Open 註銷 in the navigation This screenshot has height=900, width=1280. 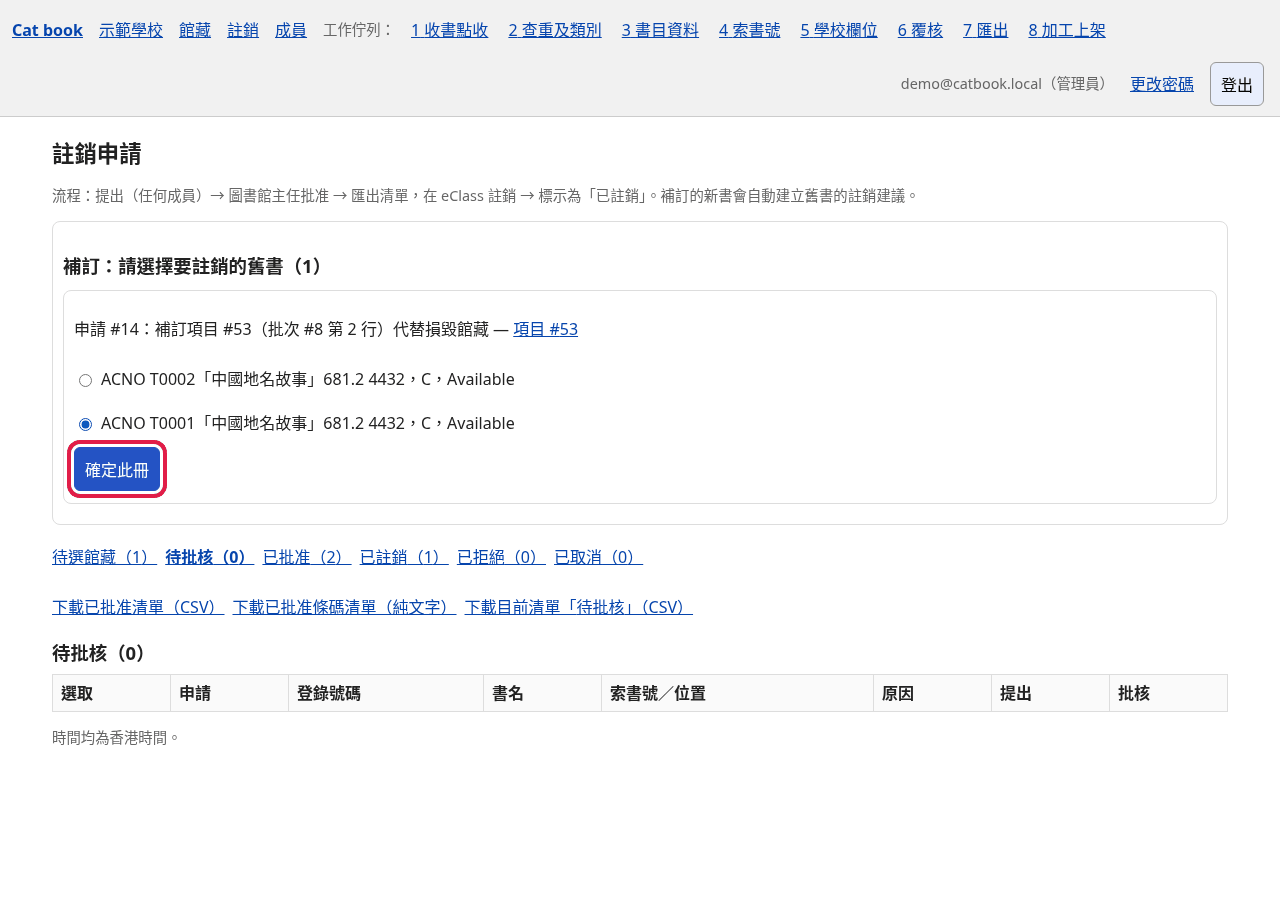point(243,30)
